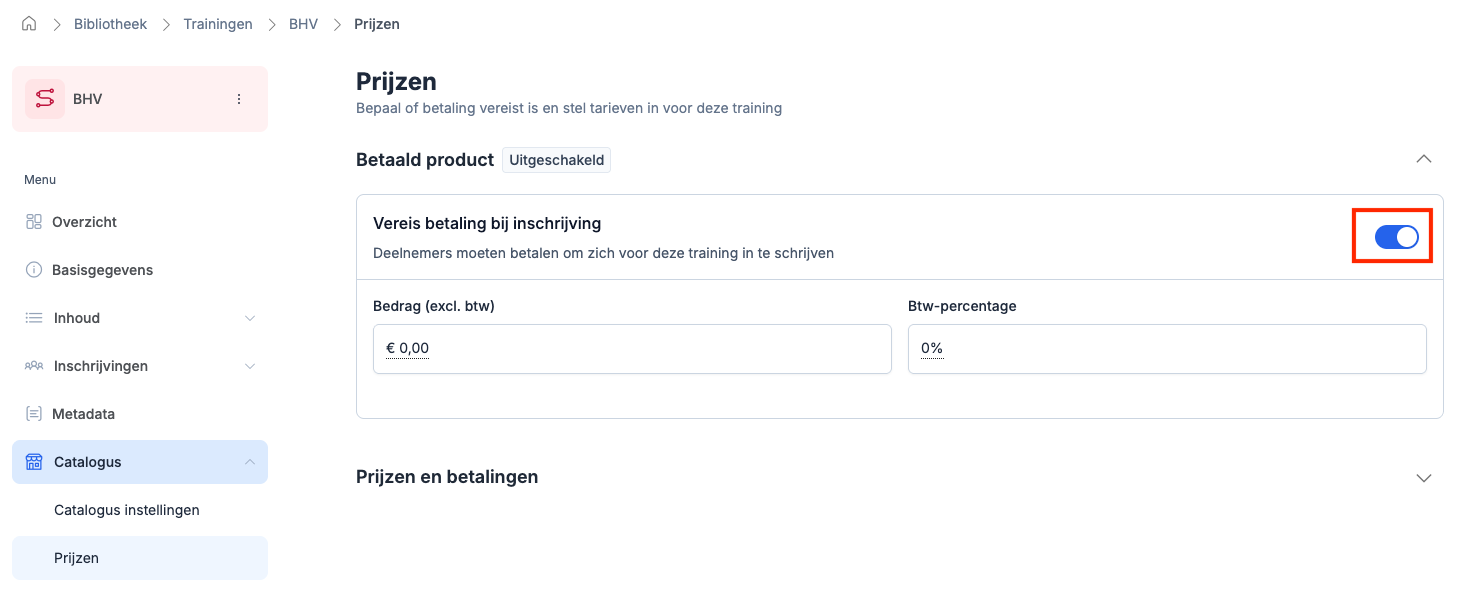The image size is (1460, 609).
Task: Click the Metadata document icon
Action: click(x=34, y=414)
